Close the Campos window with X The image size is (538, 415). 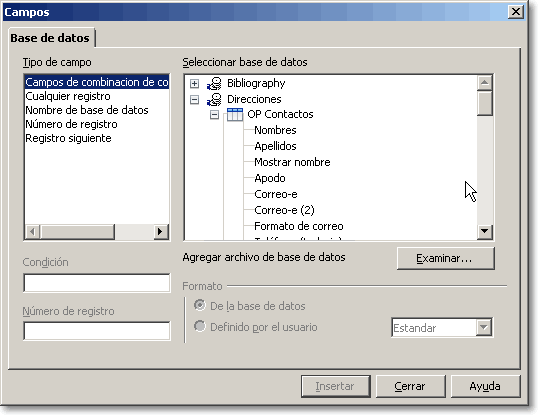coord(515,12)
